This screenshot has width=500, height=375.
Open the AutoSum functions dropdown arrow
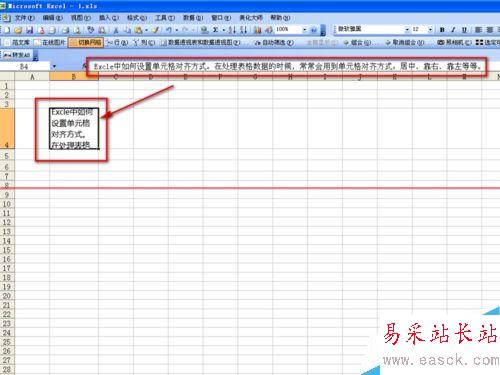click(x=224, y=30)
